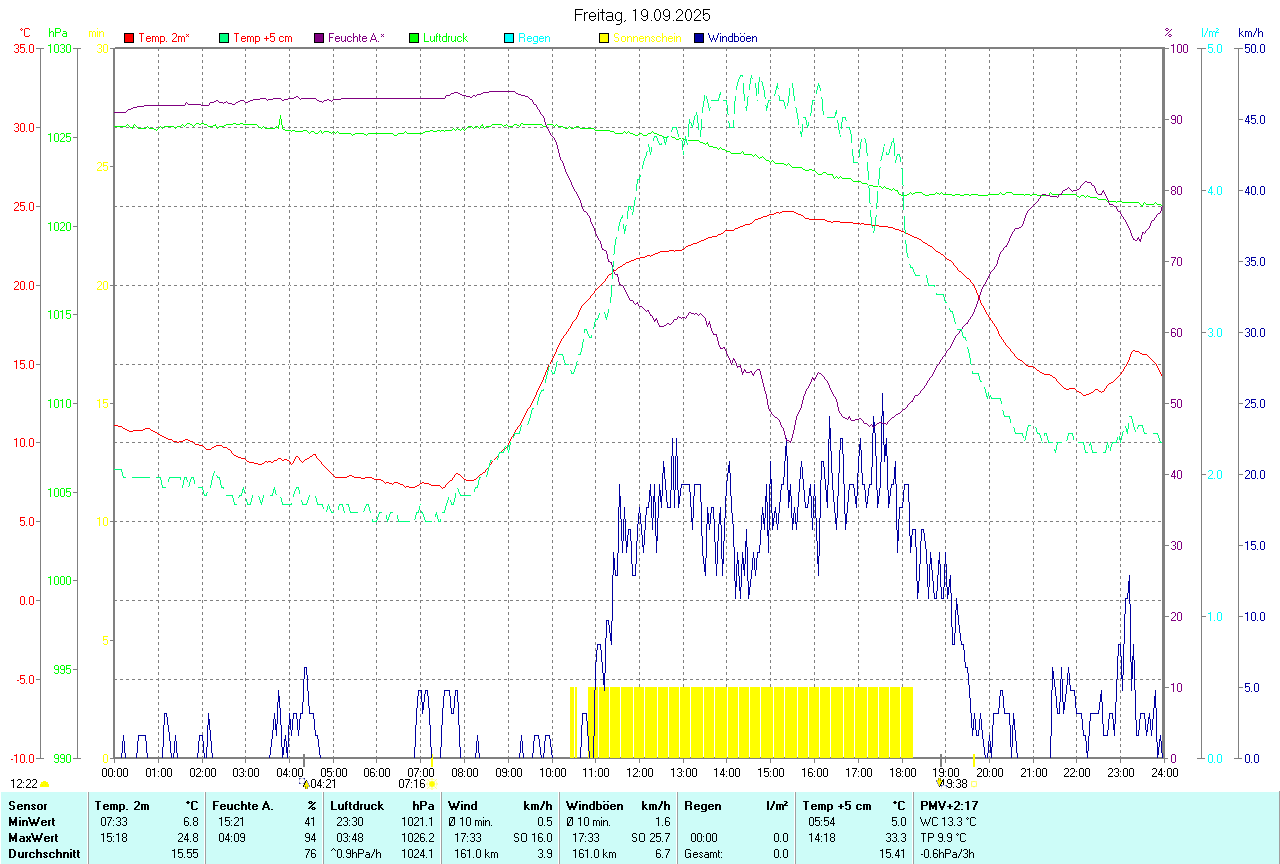Click the Windböen column header in table
The width and height of the screenshot is (1280, 864).
(592, 805)
